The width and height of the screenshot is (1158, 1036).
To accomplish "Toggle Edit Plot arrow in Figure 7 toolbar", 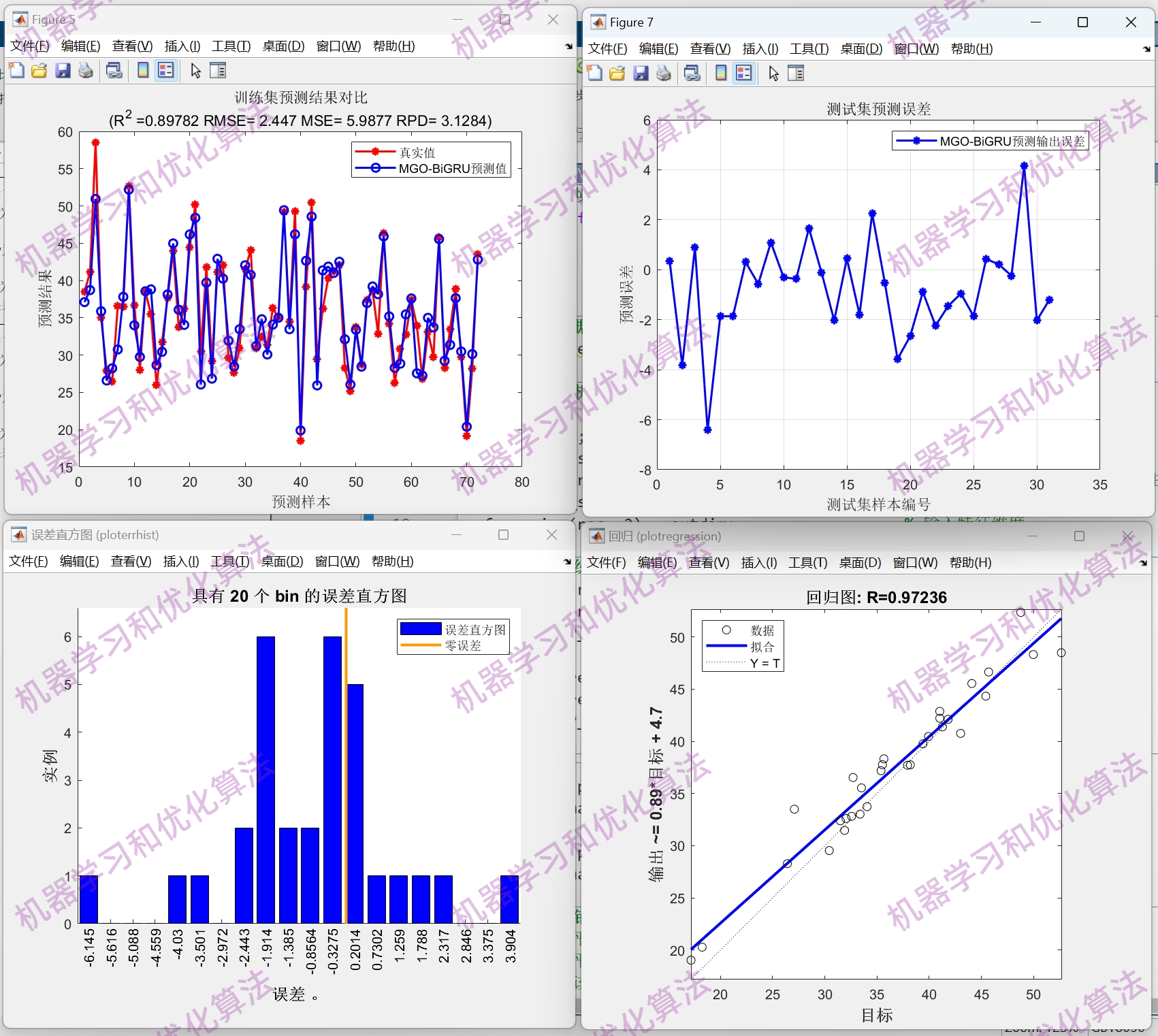I will 773,73.
